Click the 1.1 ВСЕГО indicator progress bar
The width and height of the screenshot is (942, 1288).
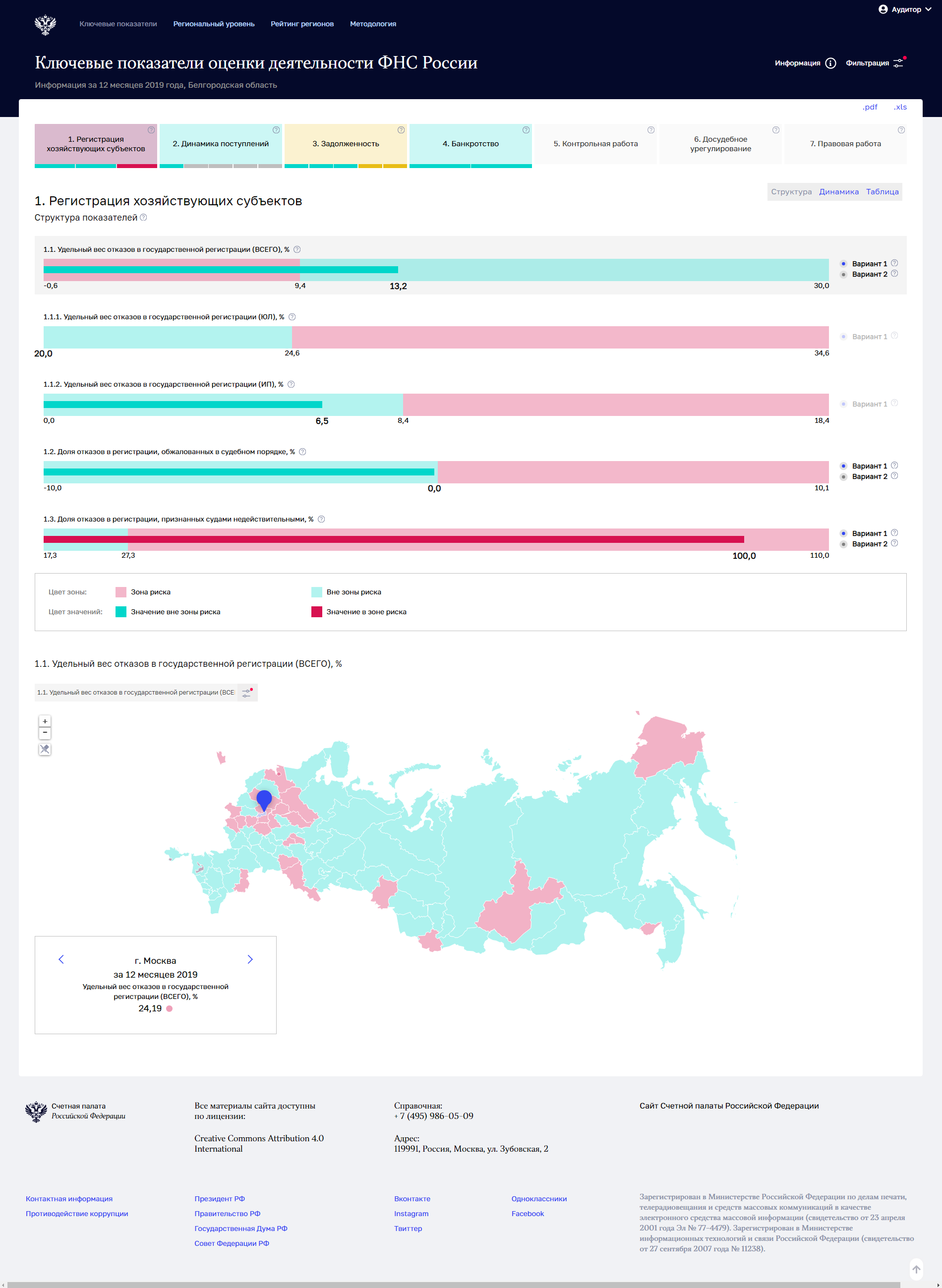[x=436, y=270]
